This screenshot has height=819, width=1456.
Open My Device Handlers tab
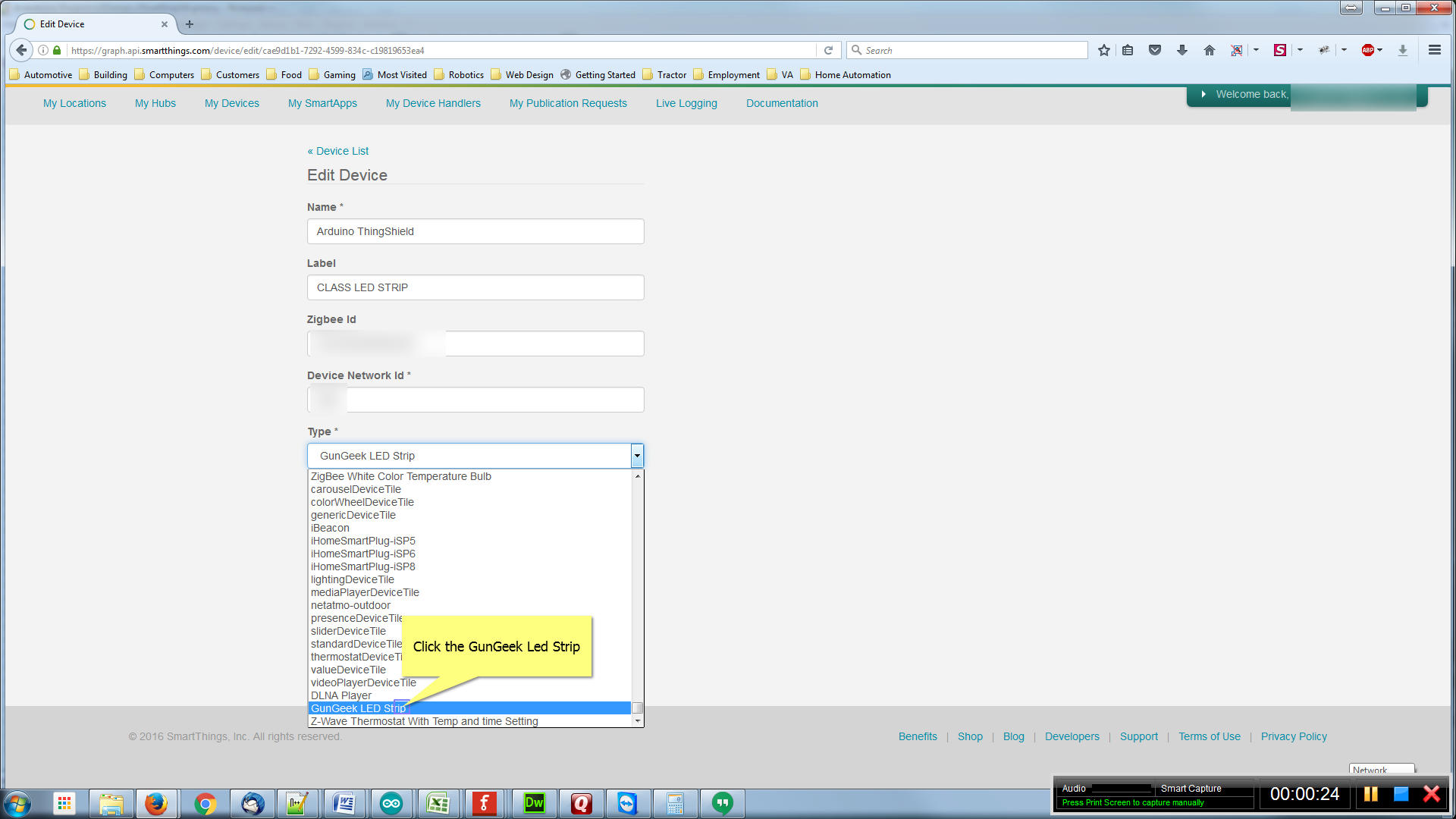coord(433,103)
